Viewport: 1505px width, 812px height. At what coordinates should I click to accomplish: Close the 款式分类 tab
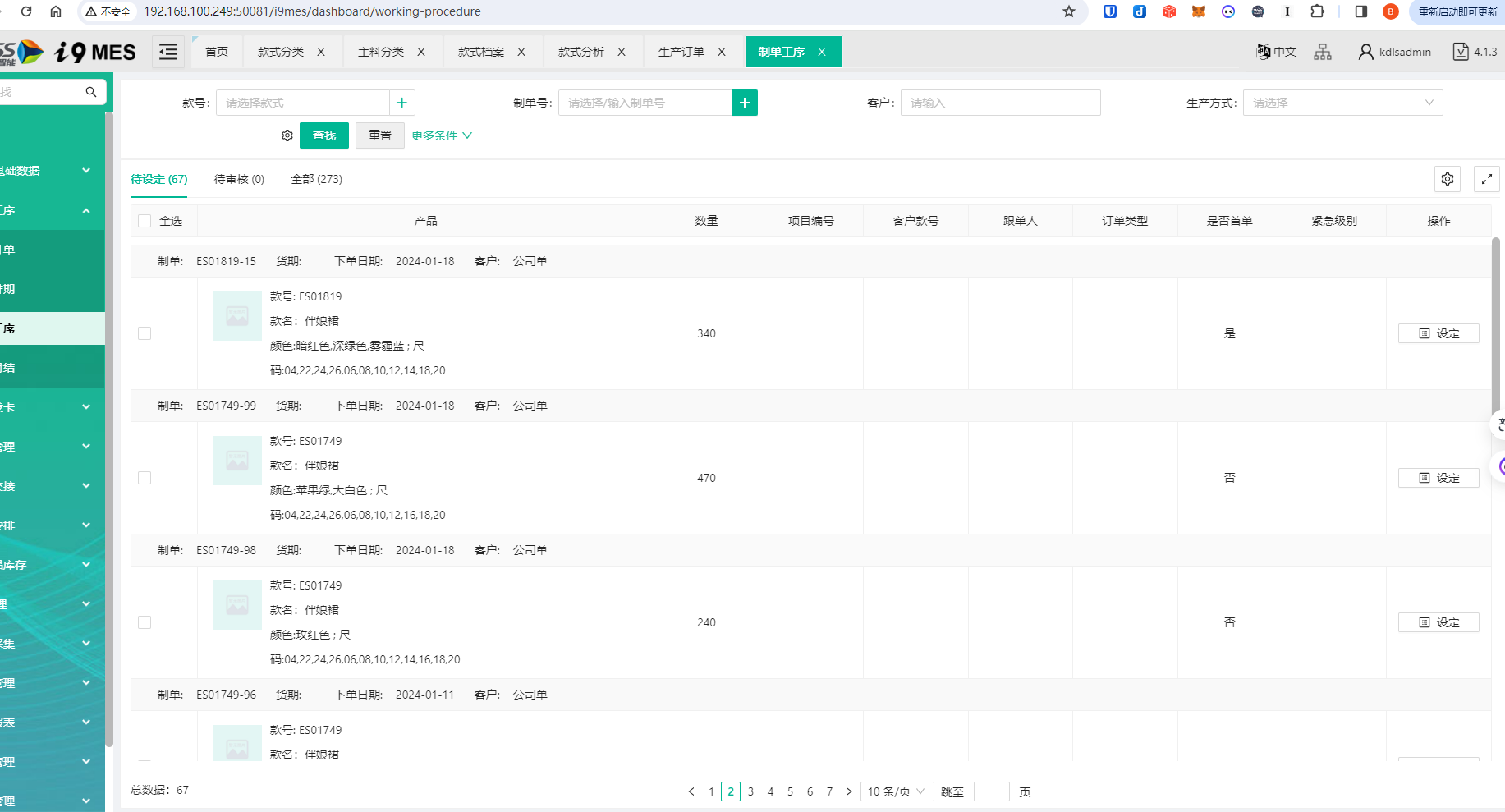pos(321,52)
